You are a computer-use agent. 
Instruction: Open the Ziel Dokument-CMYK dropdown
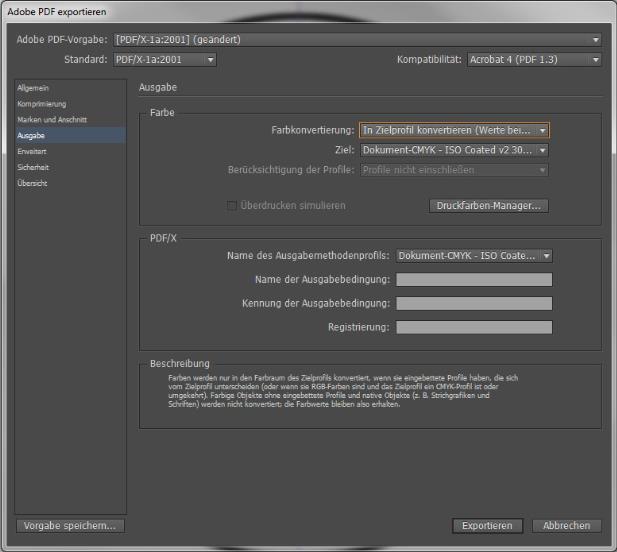(x=454, y=150)
